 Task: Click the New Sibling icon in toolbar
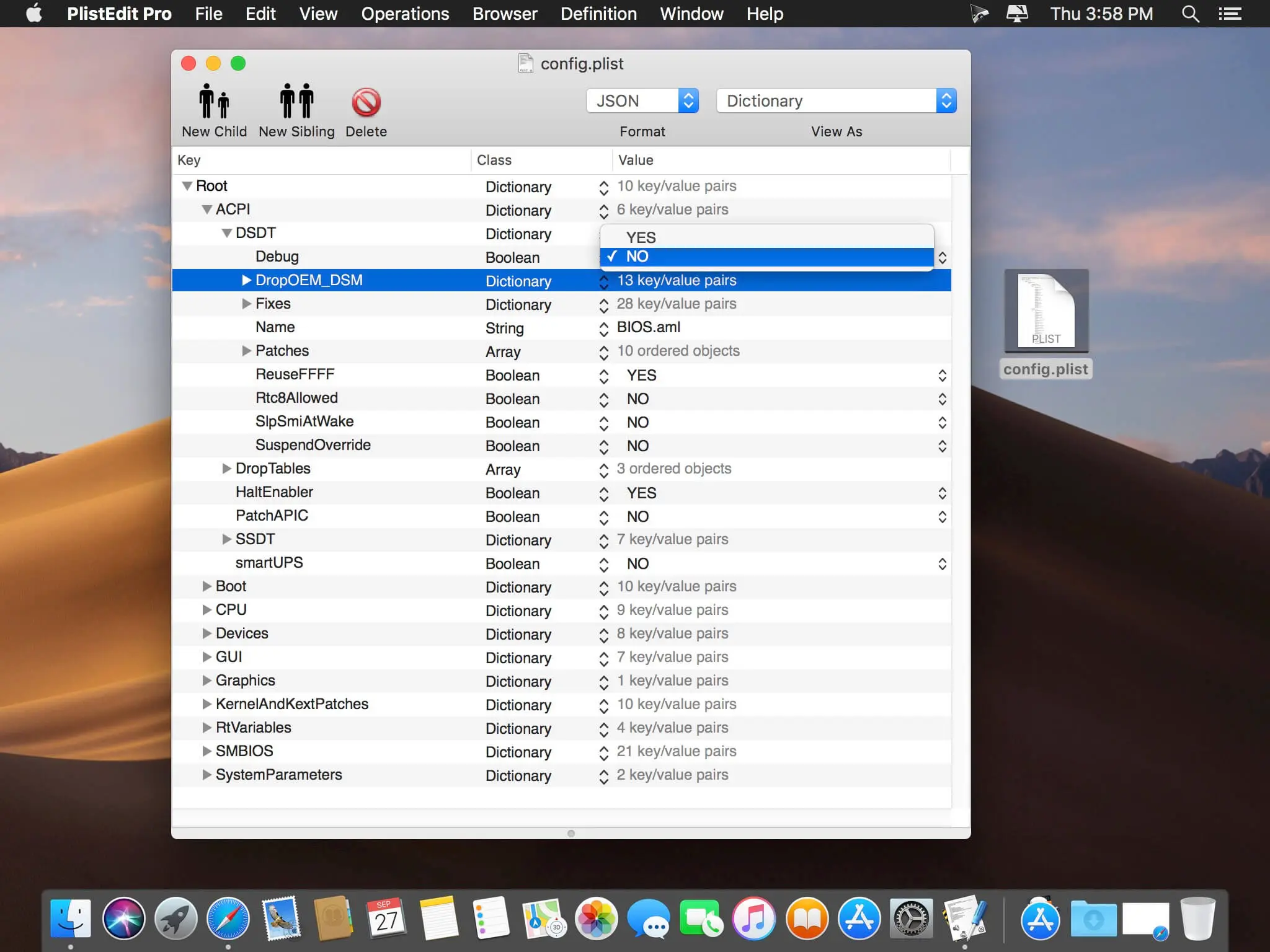coord(296,108)
